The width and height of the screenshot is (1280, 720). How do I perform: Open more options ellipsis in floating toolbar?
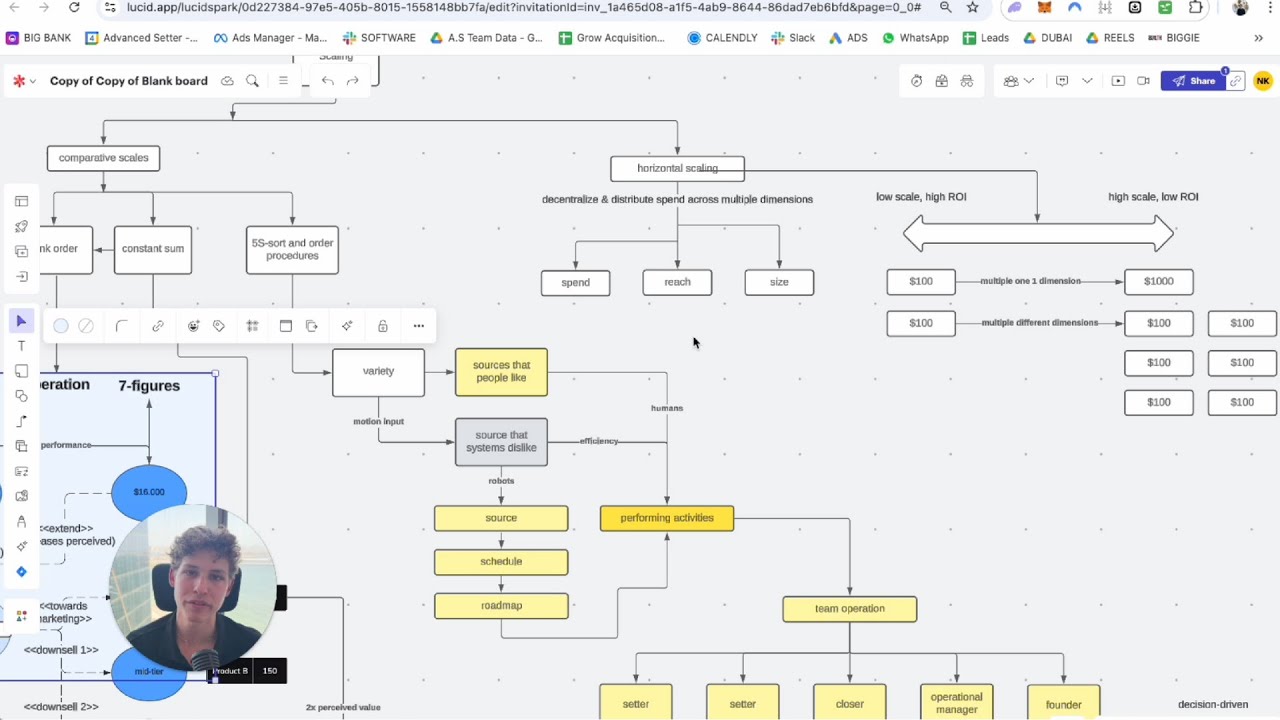pyautogui.click(x=419, y=326)
